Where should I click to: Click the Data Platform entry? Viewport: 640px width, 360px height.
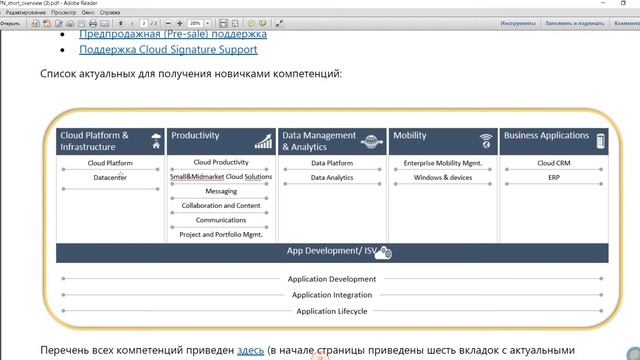tap(332, 163)
